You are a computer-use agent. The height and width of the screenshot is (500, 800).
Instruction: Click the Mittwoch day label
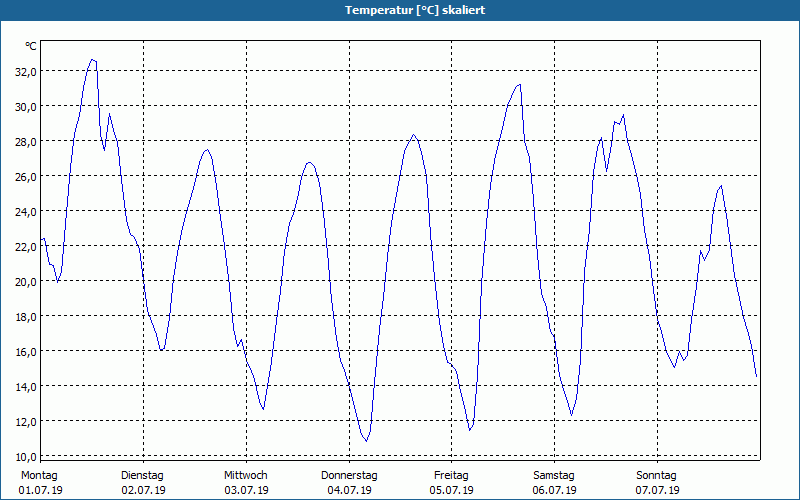click(246, 476)
